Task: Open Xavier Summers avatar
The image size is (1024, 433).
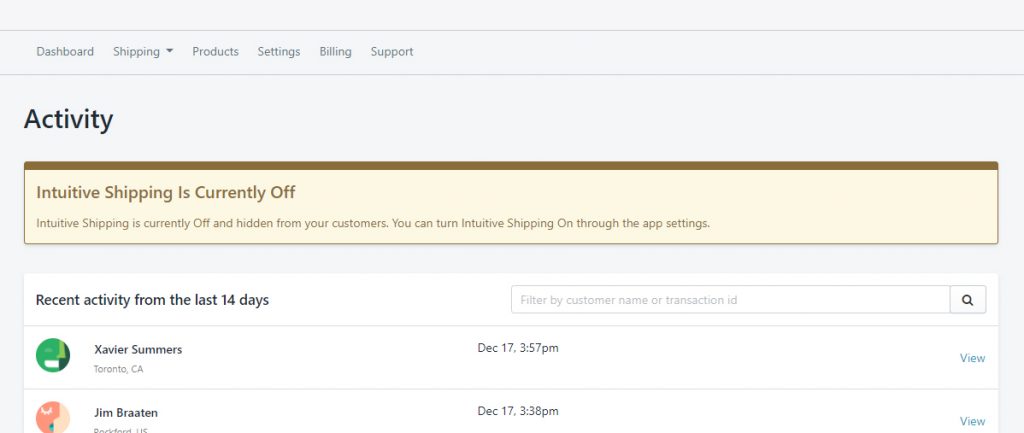Action: (x=53, y=355)
